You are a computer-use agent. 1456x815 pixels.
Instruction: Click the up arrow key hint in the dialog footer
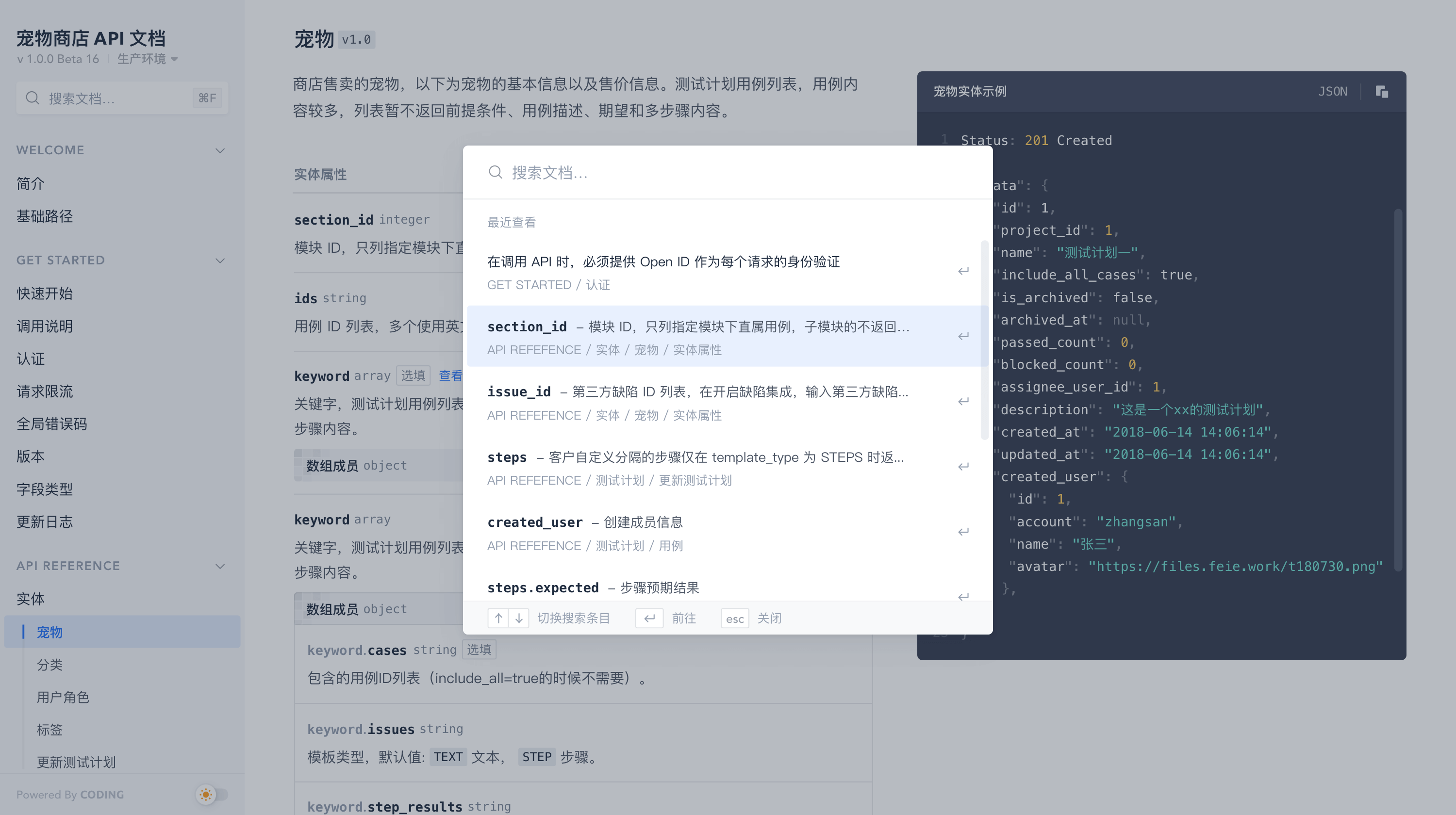click(x=498, y=619)
